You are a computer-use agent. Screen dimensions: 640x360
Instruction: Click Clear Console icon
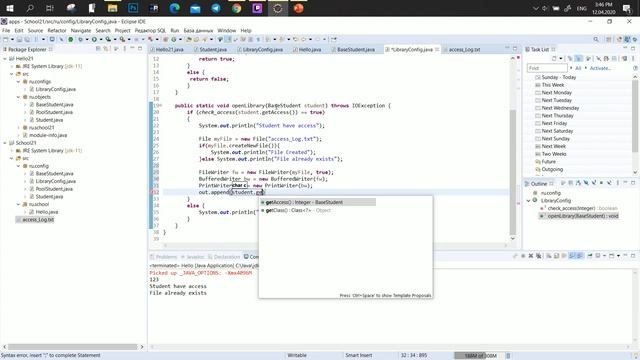pos(549,256)
